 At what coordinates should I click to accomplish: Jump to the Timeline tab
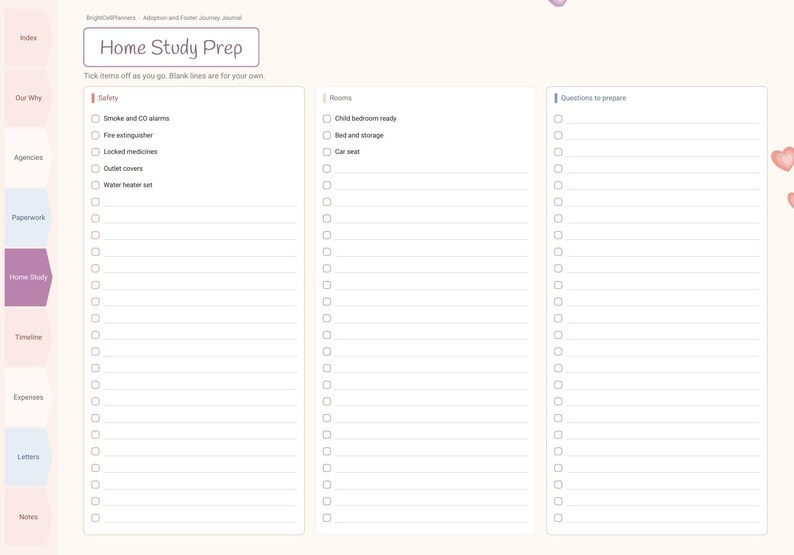pyautogui.click(x=28, y=337)
